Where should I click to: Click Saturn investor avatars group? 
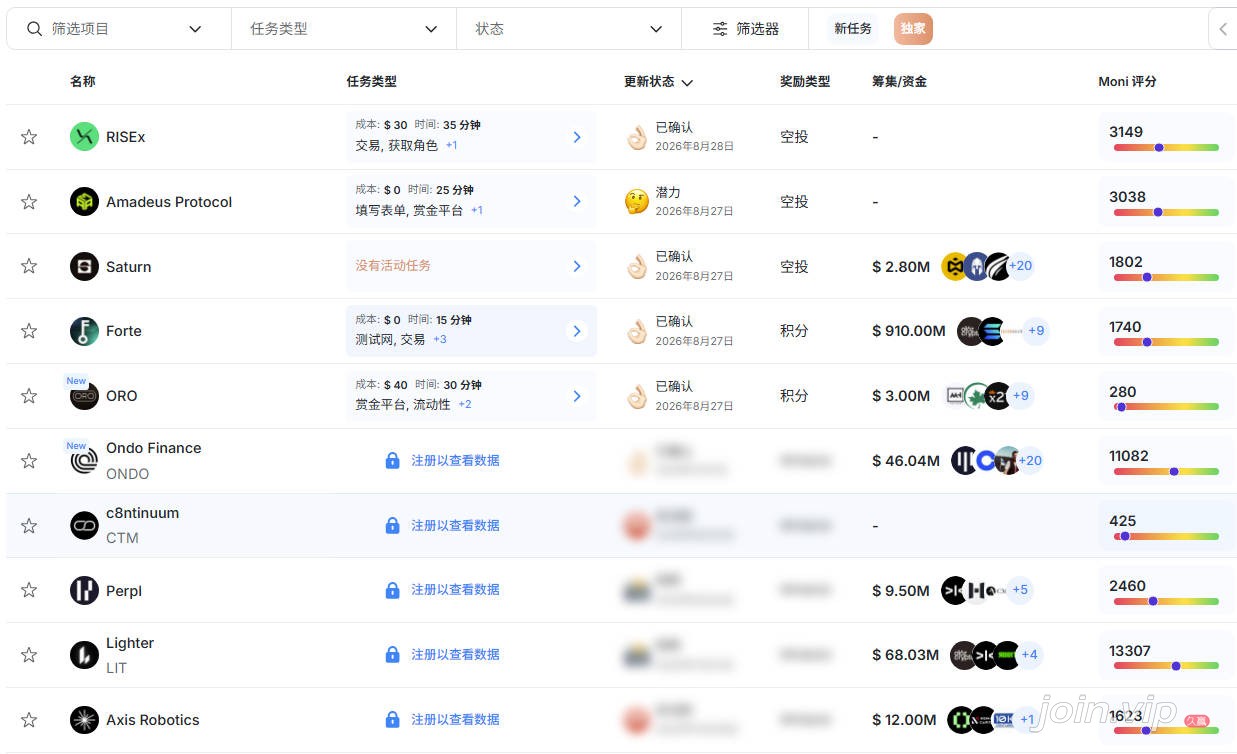click(x=988, y=266)
